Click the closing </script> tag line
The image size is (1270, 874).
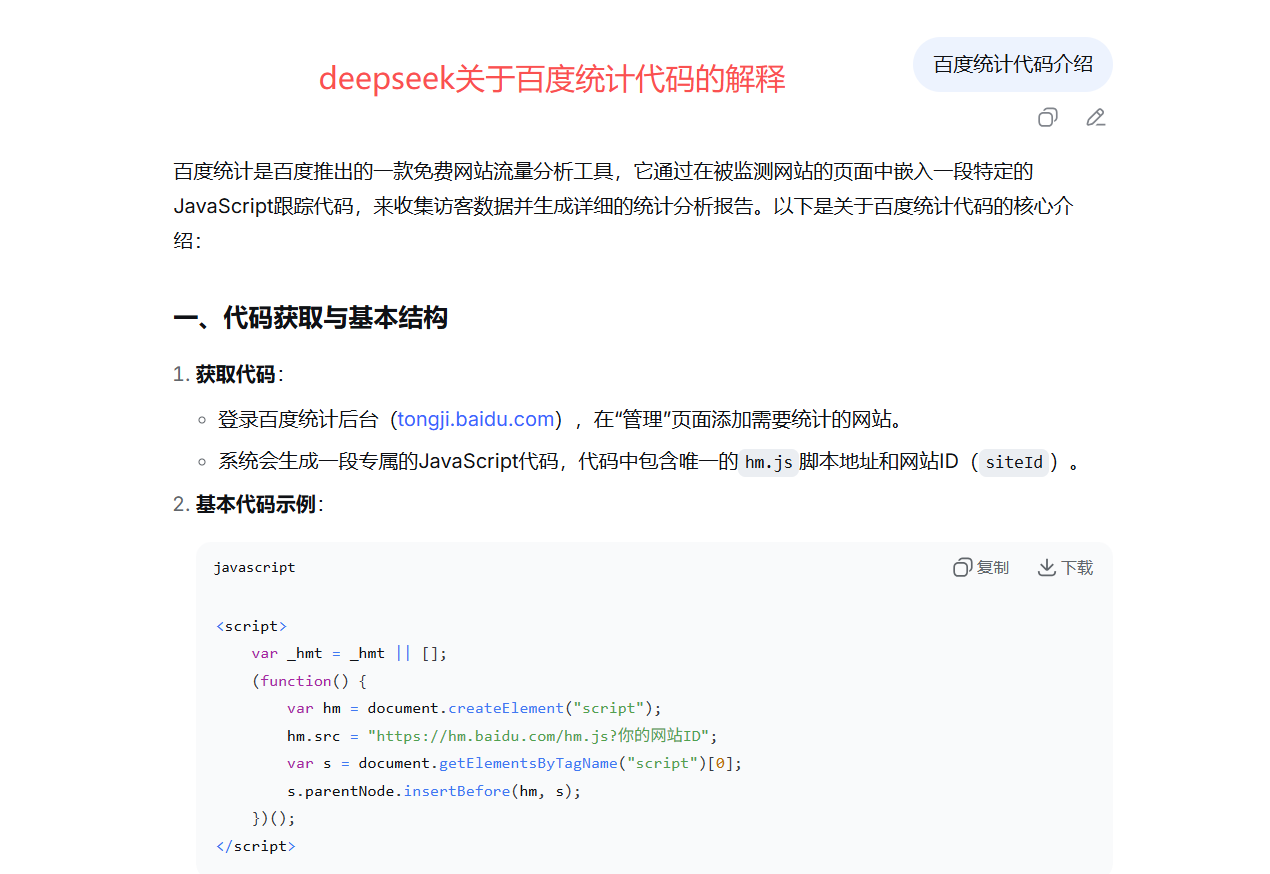pos(255,846)
